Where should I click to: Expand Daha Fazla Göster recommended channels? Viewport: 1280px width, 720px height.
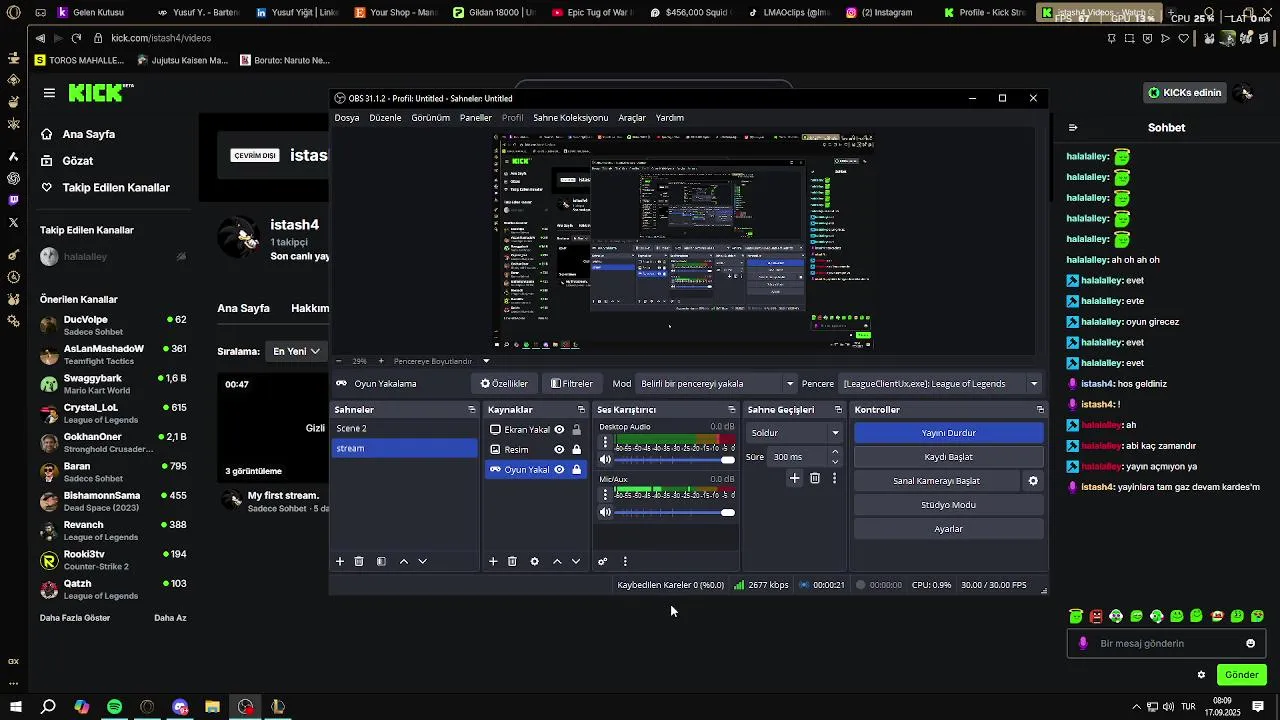click(x=75, y=618)
